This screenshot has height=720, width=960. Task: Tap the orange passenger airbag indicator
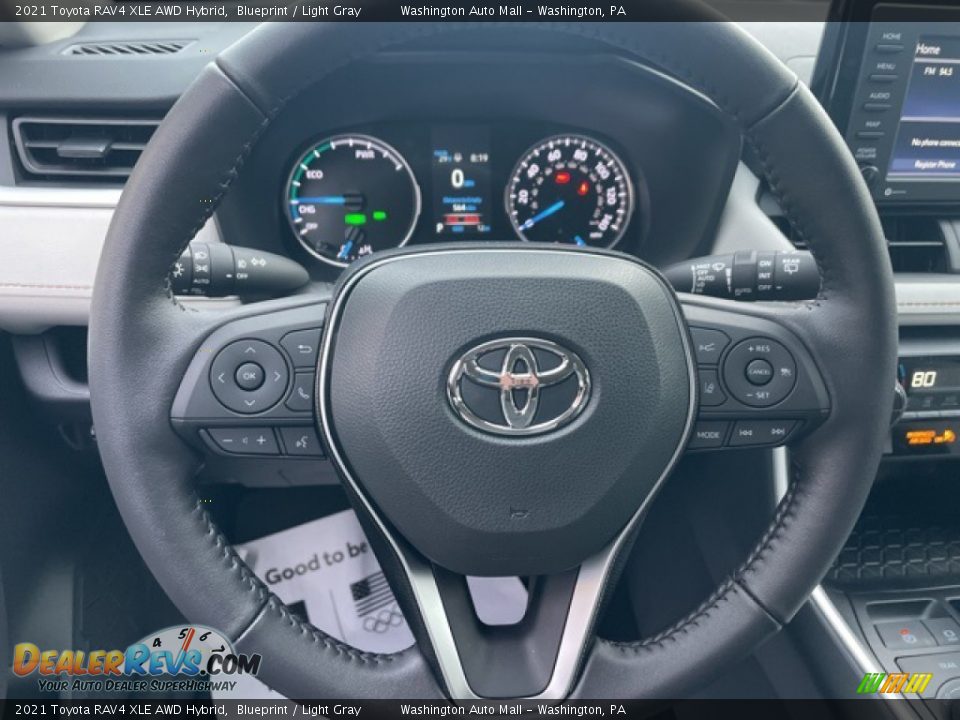pos(930,437)
